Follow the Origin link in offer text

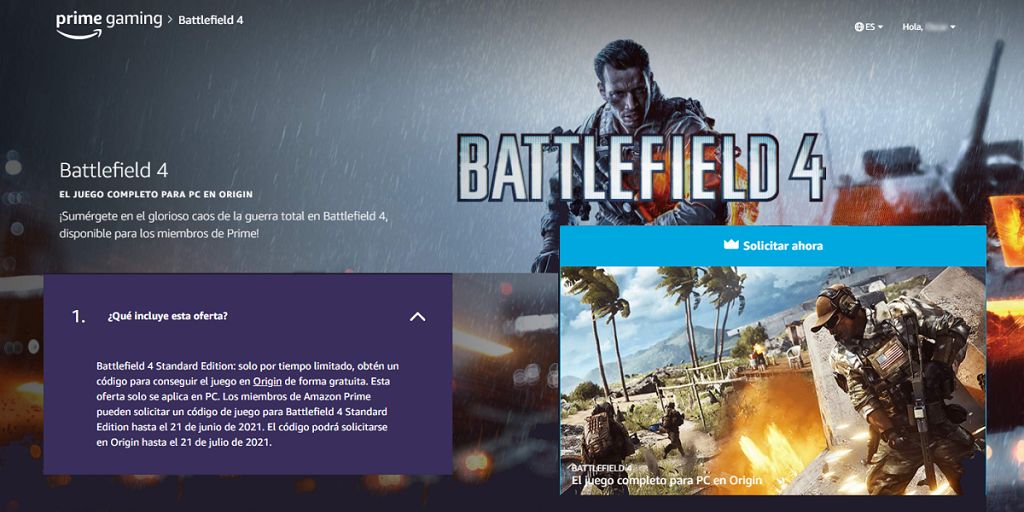(x=267, y=381)
